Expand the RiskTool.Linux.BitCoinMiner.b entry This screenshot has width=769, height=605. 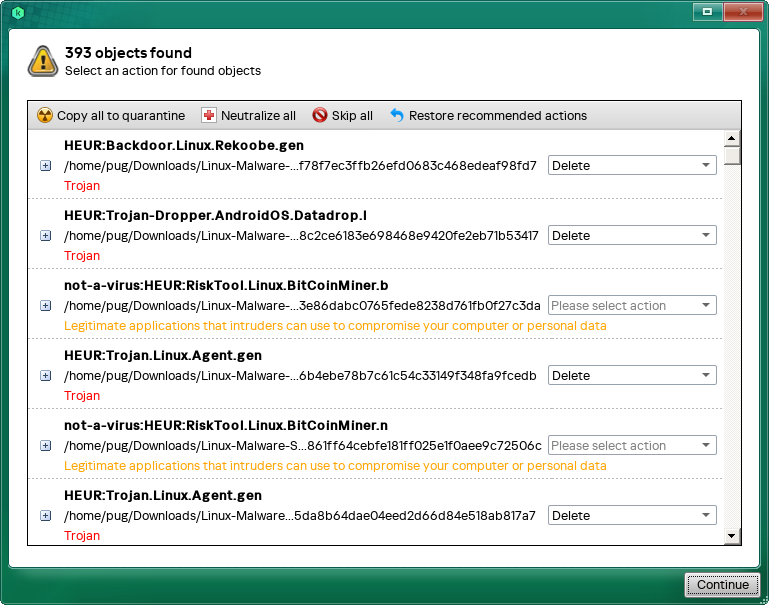(45, 306)
